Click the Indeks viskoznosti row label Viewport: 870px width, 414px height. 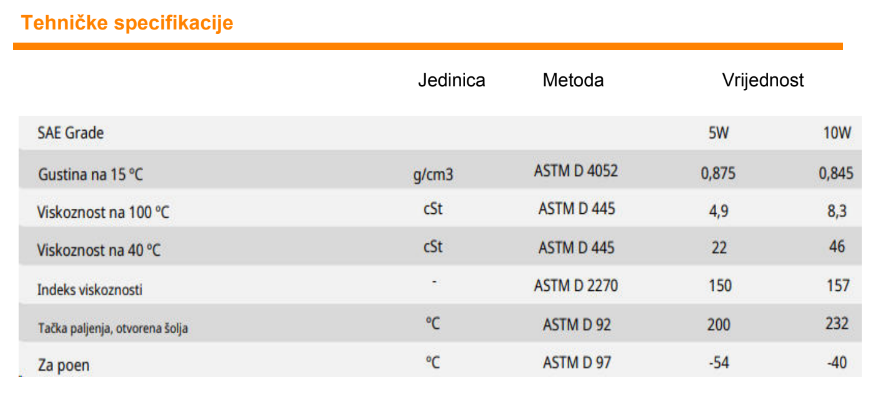coord(89,289)
